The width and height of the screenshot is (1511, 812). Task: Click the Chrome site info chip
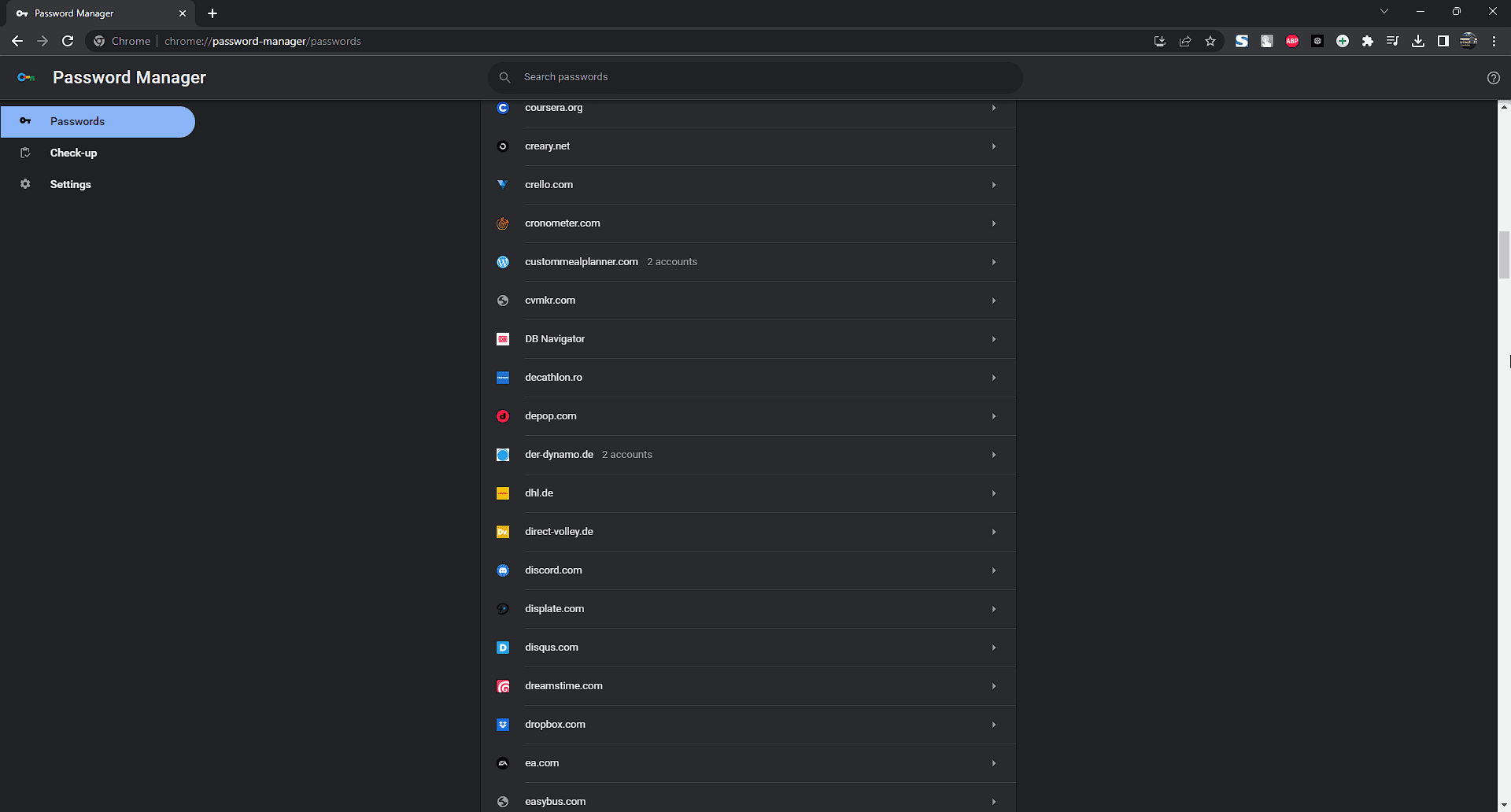click(122, 41)
